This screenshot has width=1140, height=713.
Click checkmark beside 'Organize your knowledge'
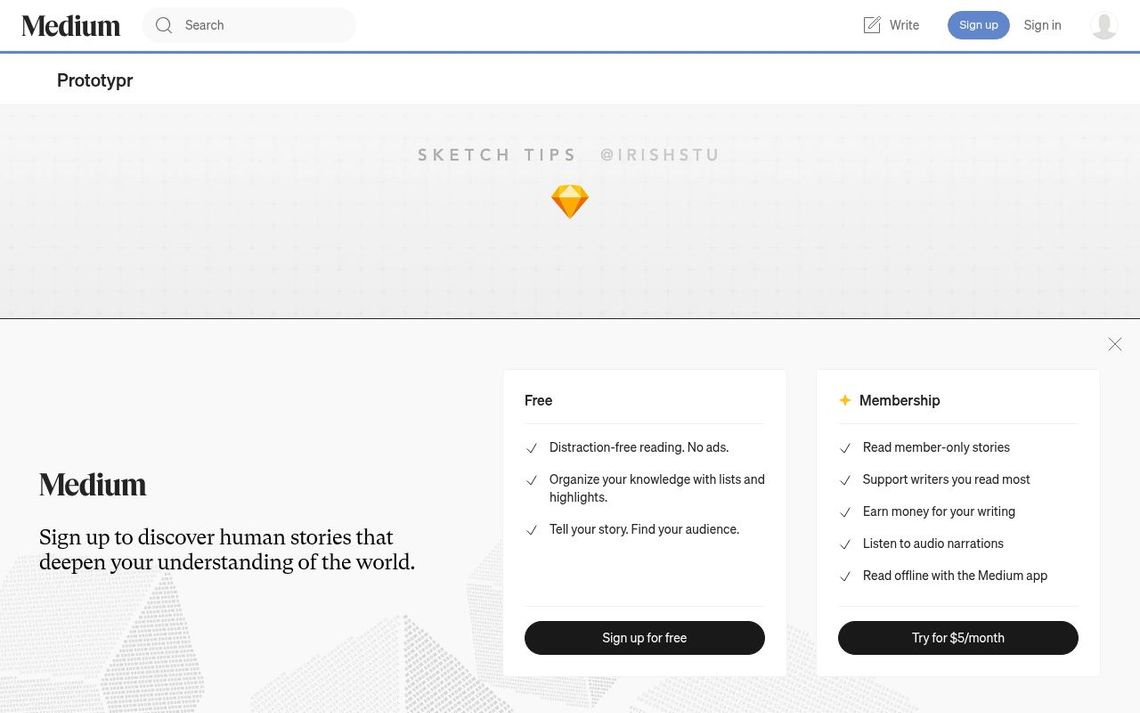531,480
